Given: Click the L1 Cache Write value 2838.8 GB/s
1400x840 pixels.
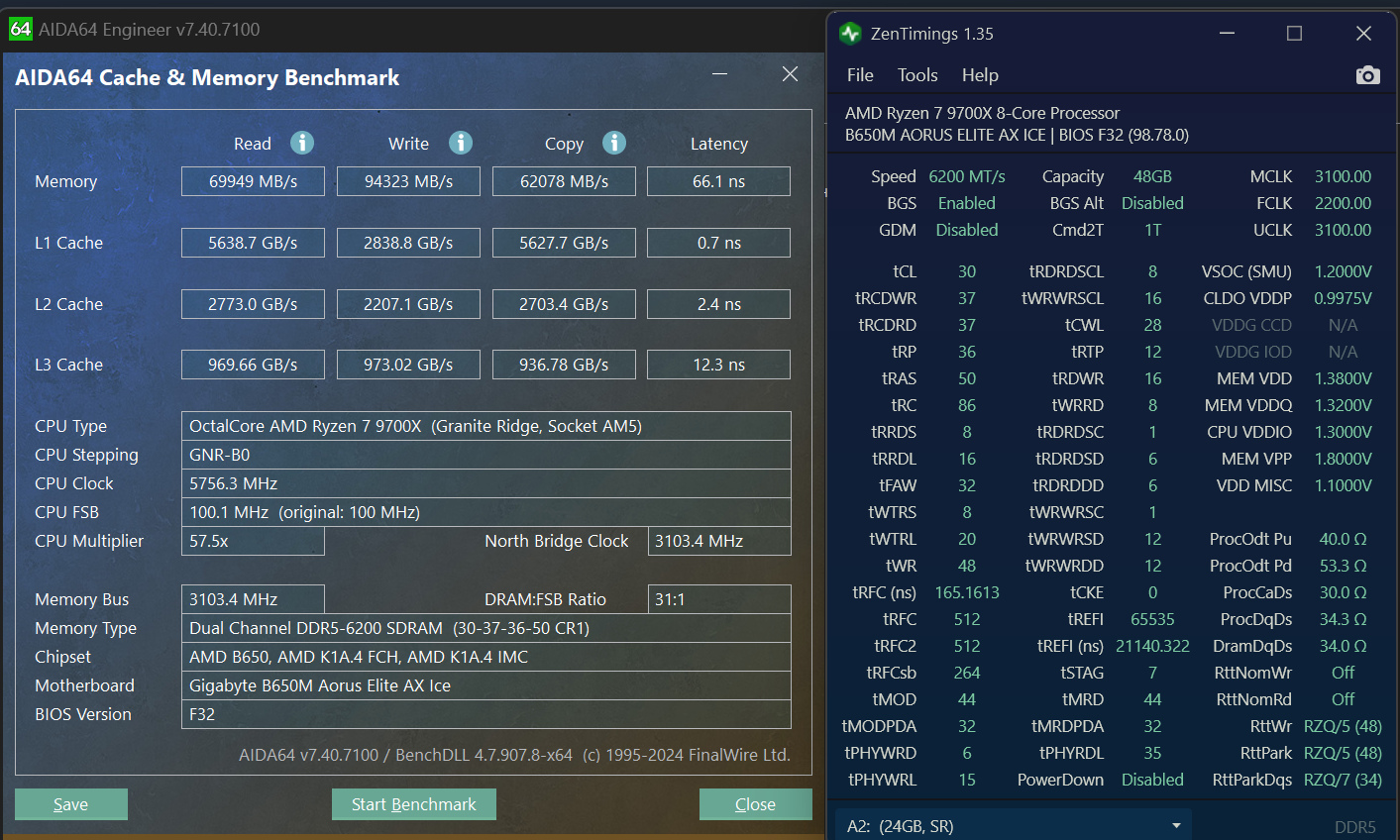Looking at the screenshot, I should tap(408, 243).
